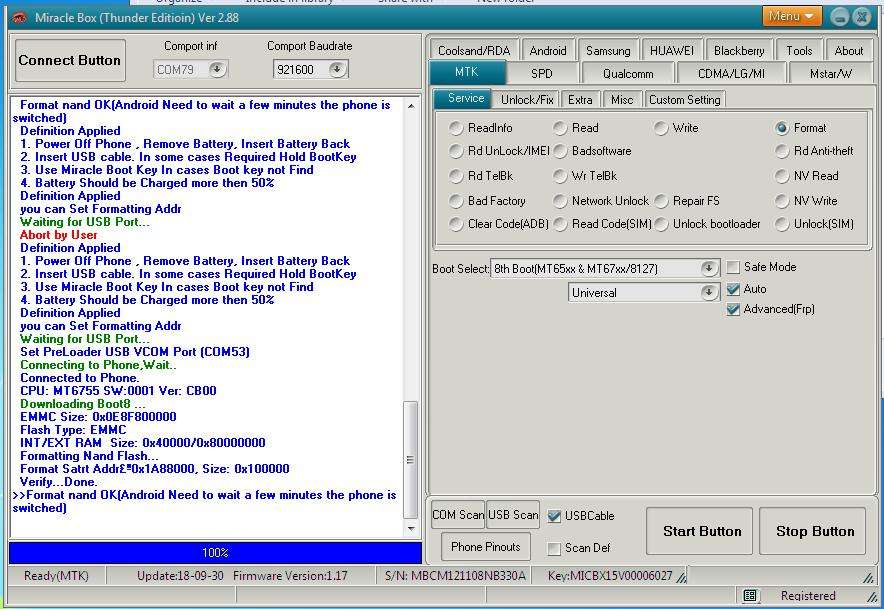884x609 pixels.
Task: Switch to the HUAWEI tab
Action: [671, 50]
